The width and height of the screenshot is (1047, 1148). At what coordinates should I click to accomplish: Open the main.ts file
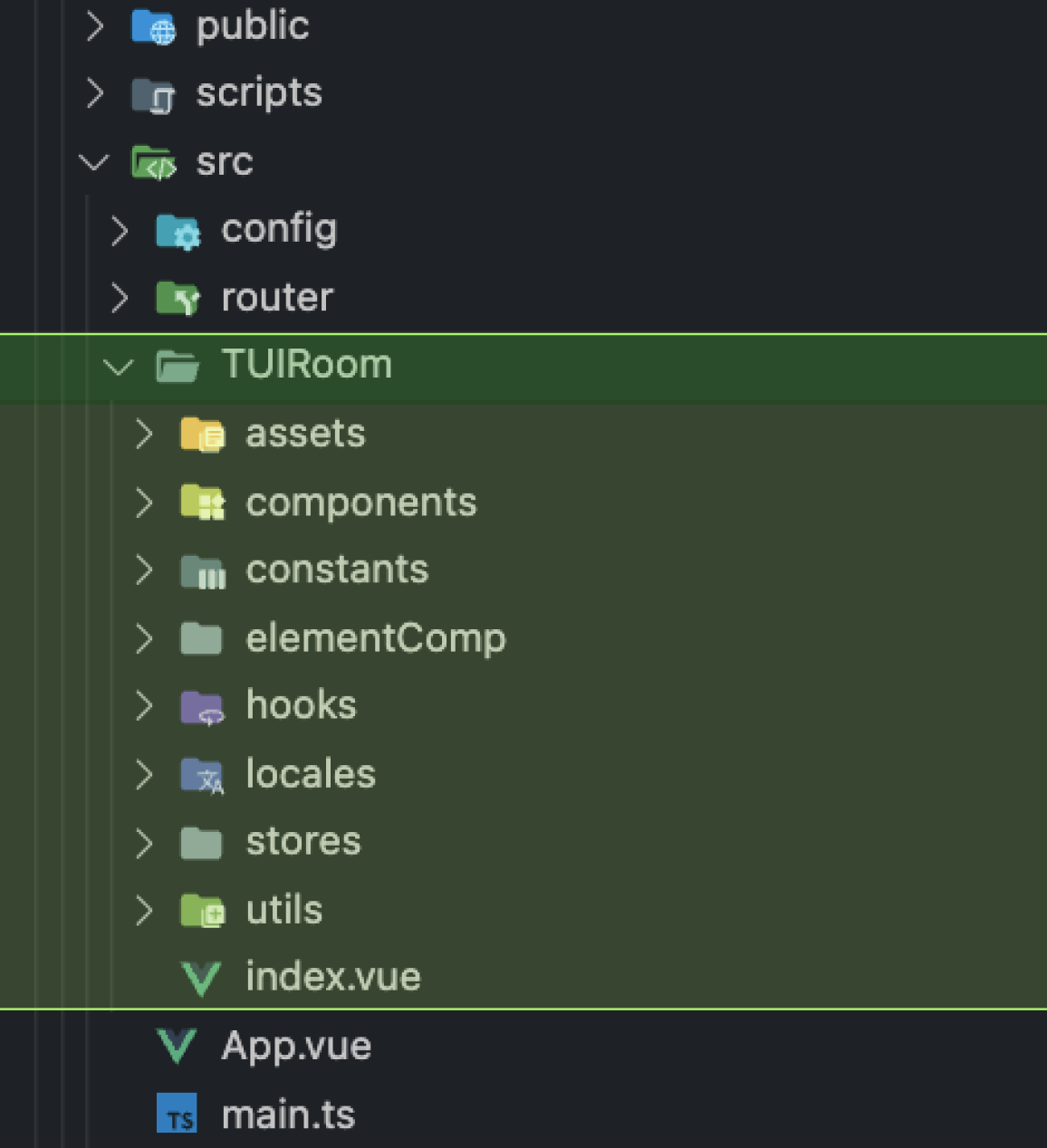[288, 1115]
